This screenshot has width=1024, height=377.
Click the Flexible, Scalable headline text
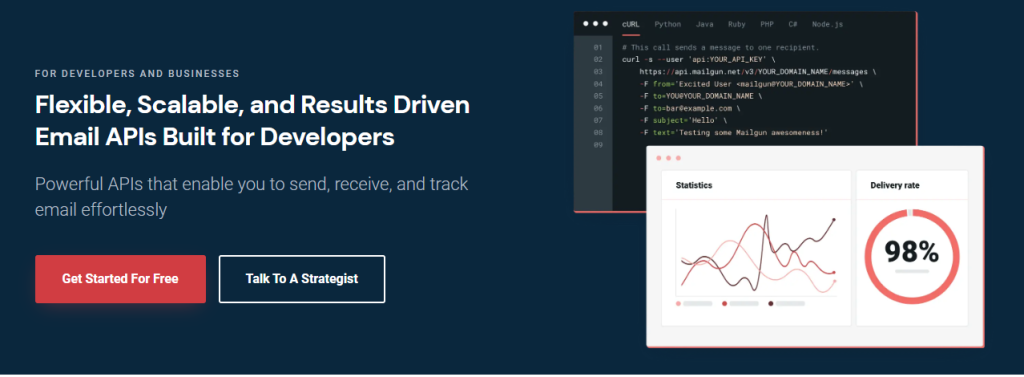tap(252, 122)
